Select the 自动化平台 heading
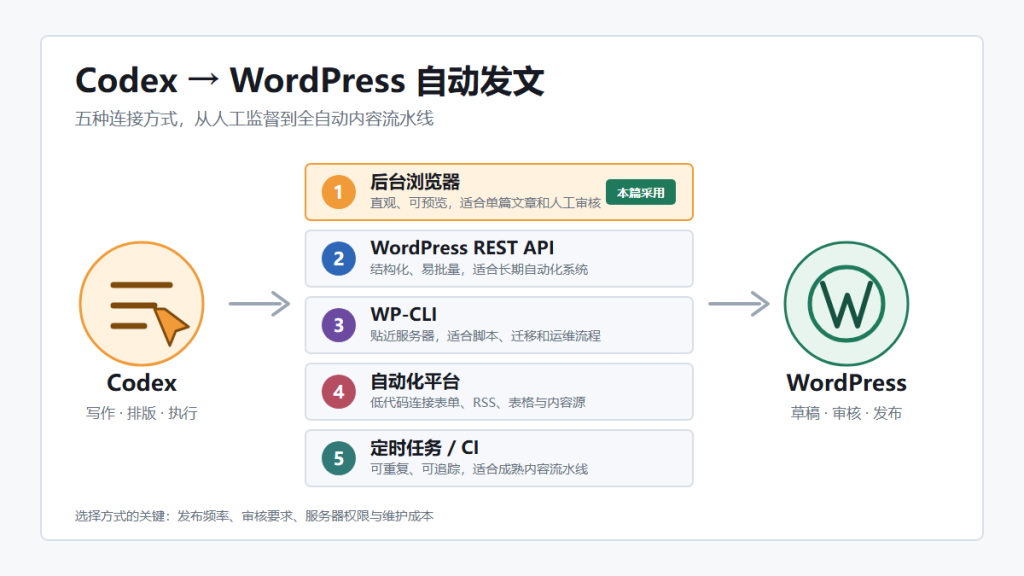The height and width of the screenshot is (576, 1024). pos(415,381)
